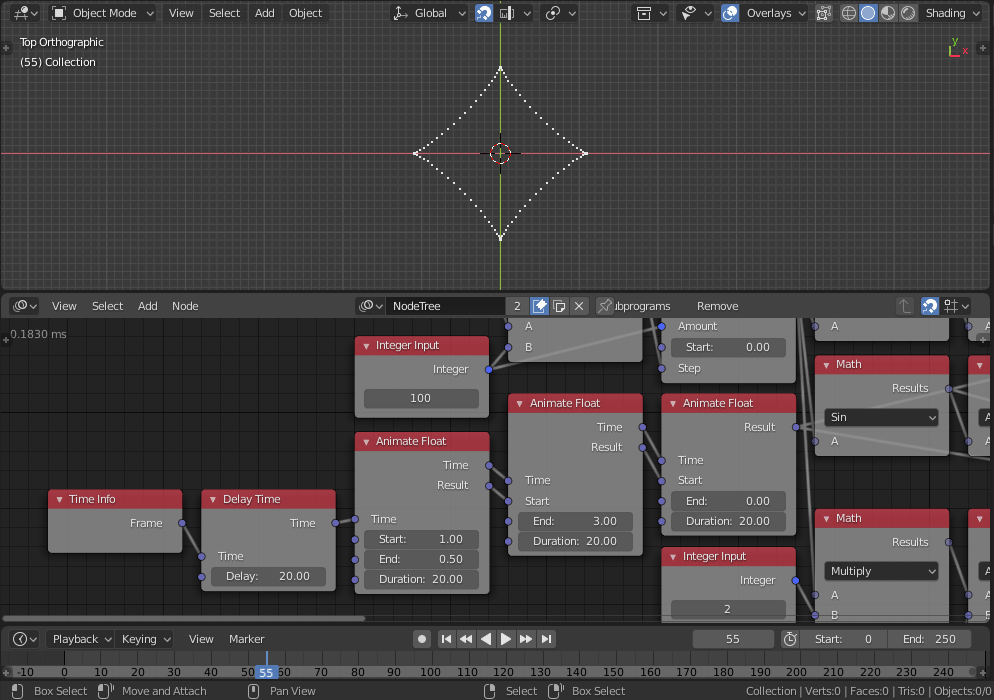The height and width of the screenshot is (700, 994).
Task: Open the Playback dropdown in the timeline
Action: point(80,639)
